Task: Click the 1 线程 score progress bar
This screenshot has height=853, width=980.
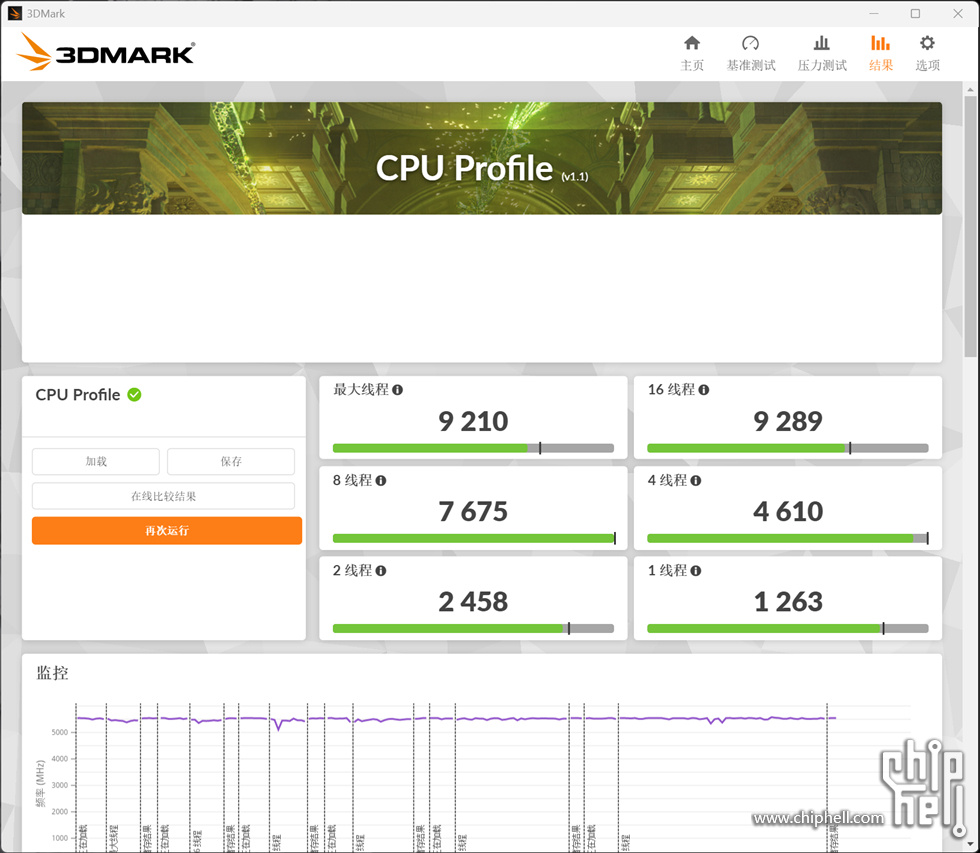Action: point(788,629)
